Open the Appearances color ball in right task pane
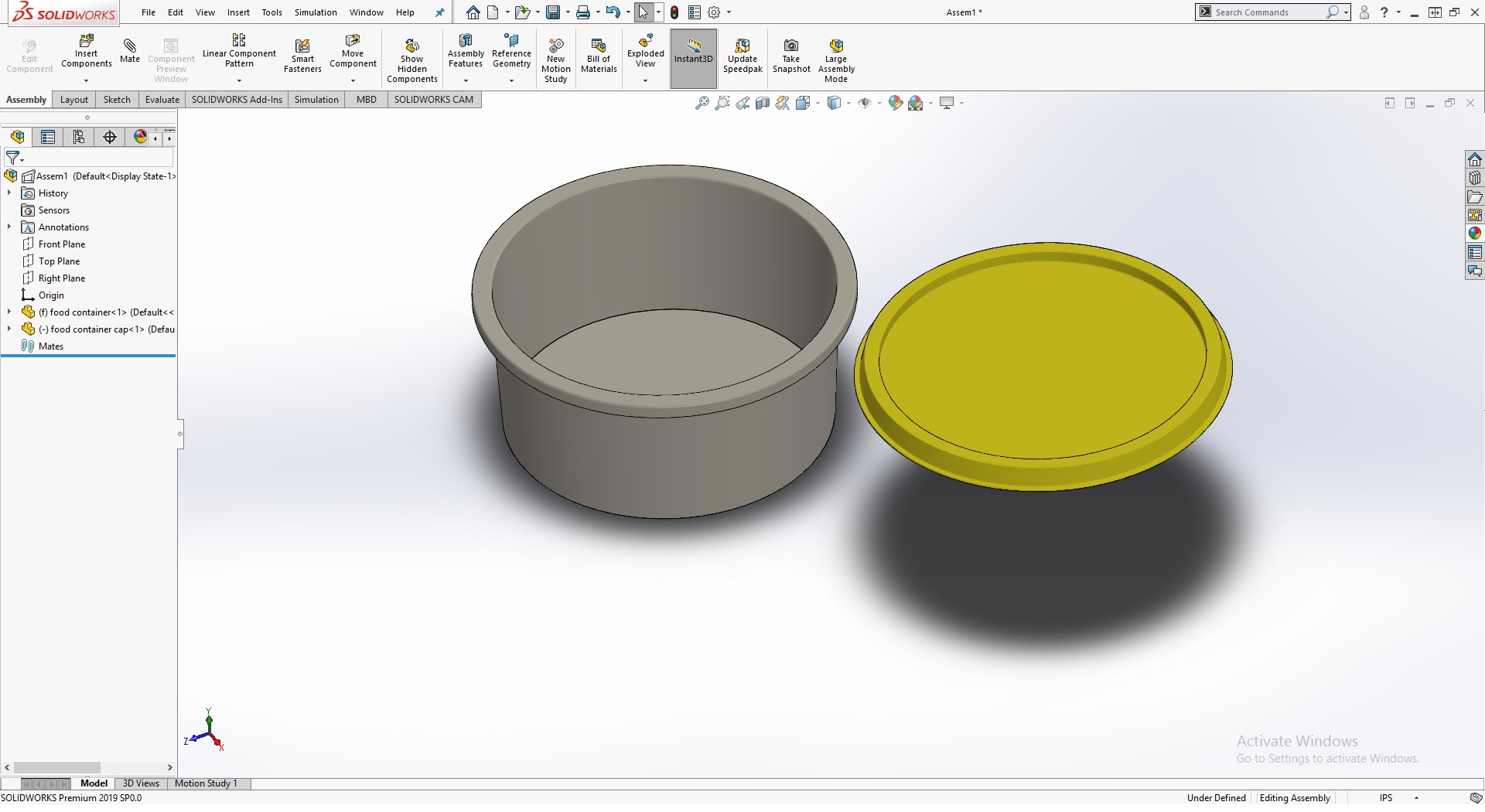Viewport: 1485px width, 812px height. (x=1474, y=234)
